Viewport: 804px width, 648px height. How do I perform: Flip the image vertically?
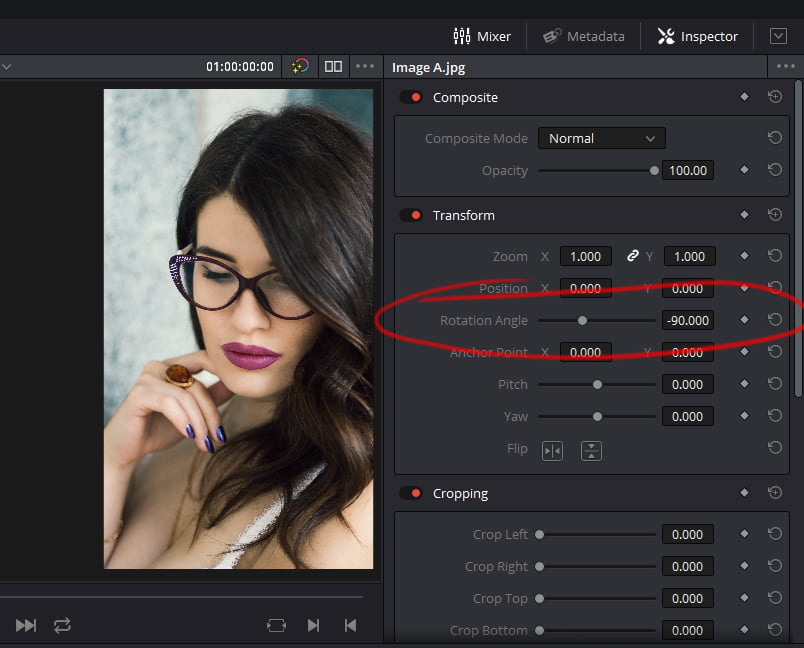[x=591, y=451]
